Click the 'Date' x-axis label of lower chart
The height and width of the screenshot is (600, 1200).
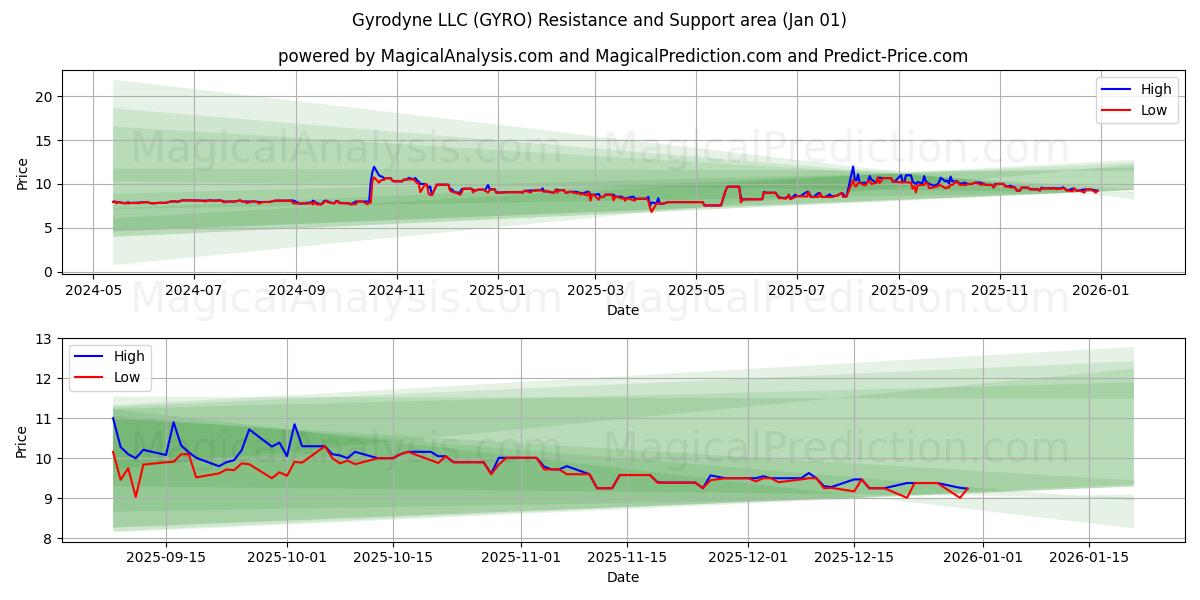pos(623,577)
